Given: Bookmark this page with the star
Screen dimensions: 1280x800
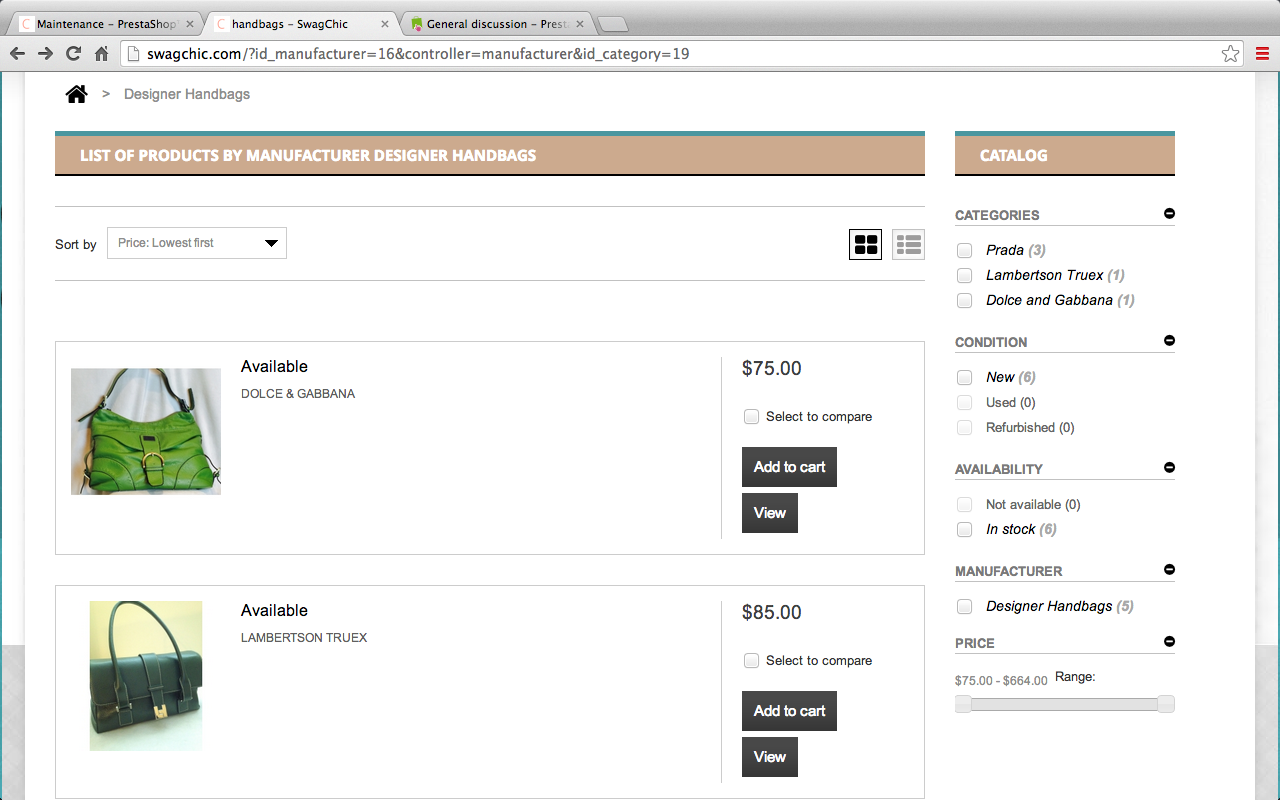Looking at the screenshot, I should [1230, 54].
